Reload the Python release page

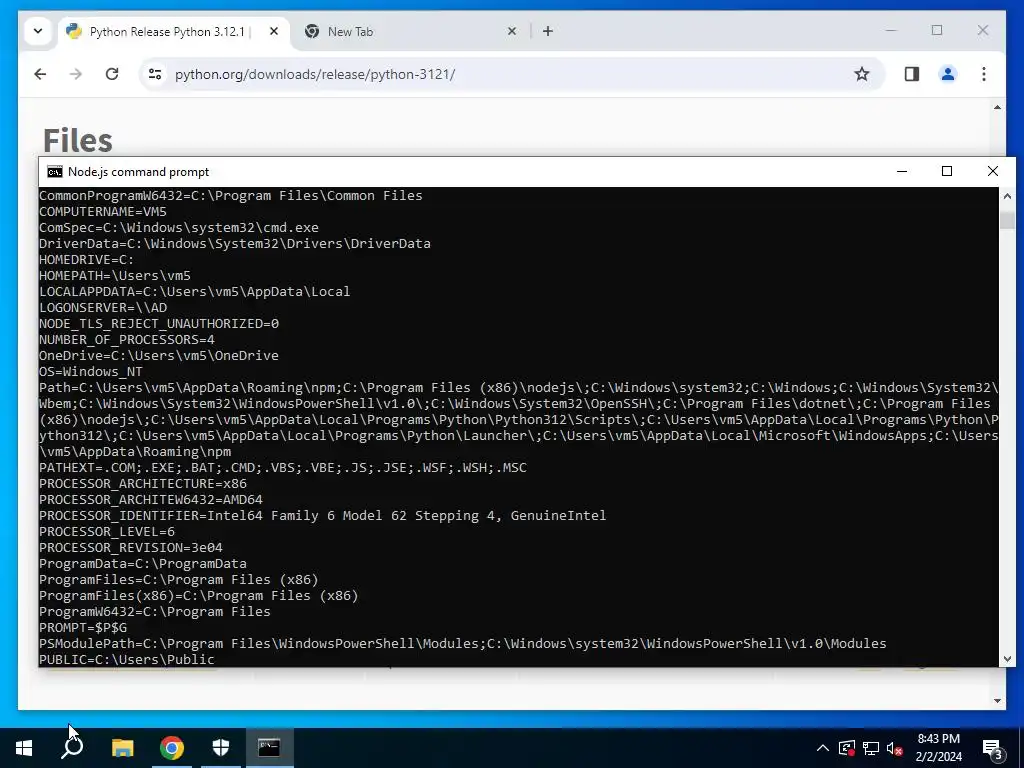tap(112, 74)
